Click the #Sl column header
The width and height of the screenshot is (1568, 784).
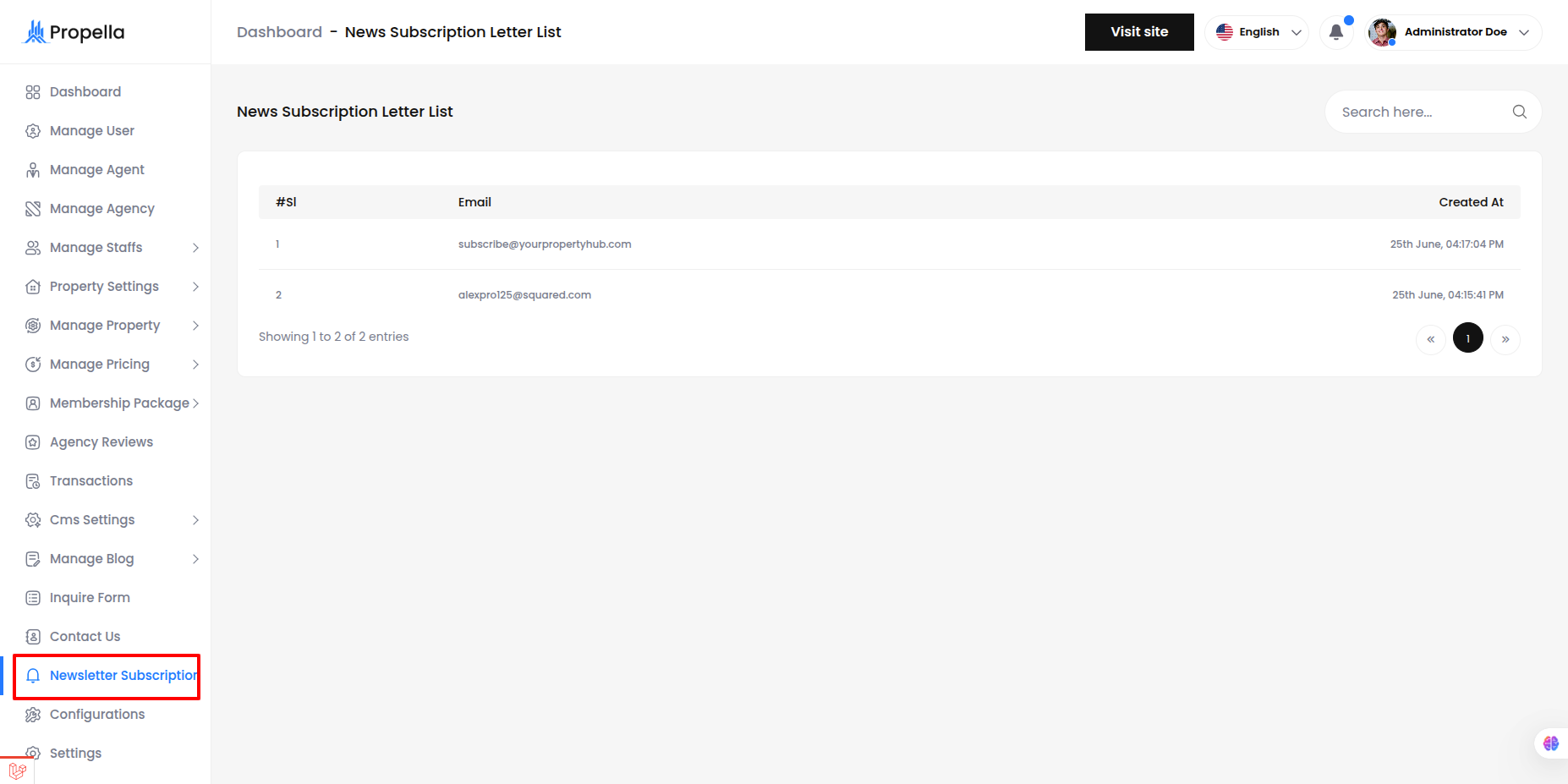286,202
